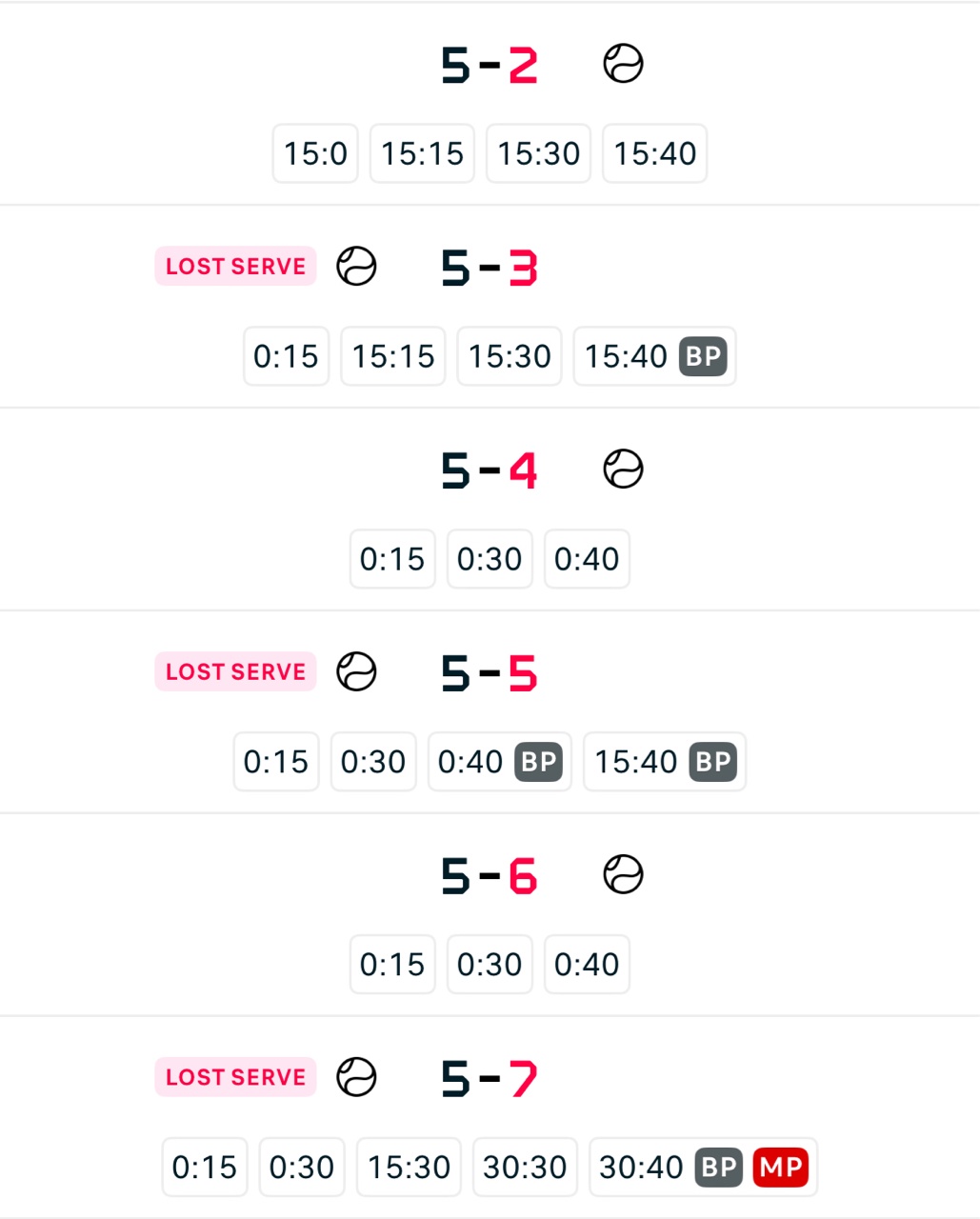
Task: Select the LOST SERVE tag at 5-5
Action: tap(235, 671)
